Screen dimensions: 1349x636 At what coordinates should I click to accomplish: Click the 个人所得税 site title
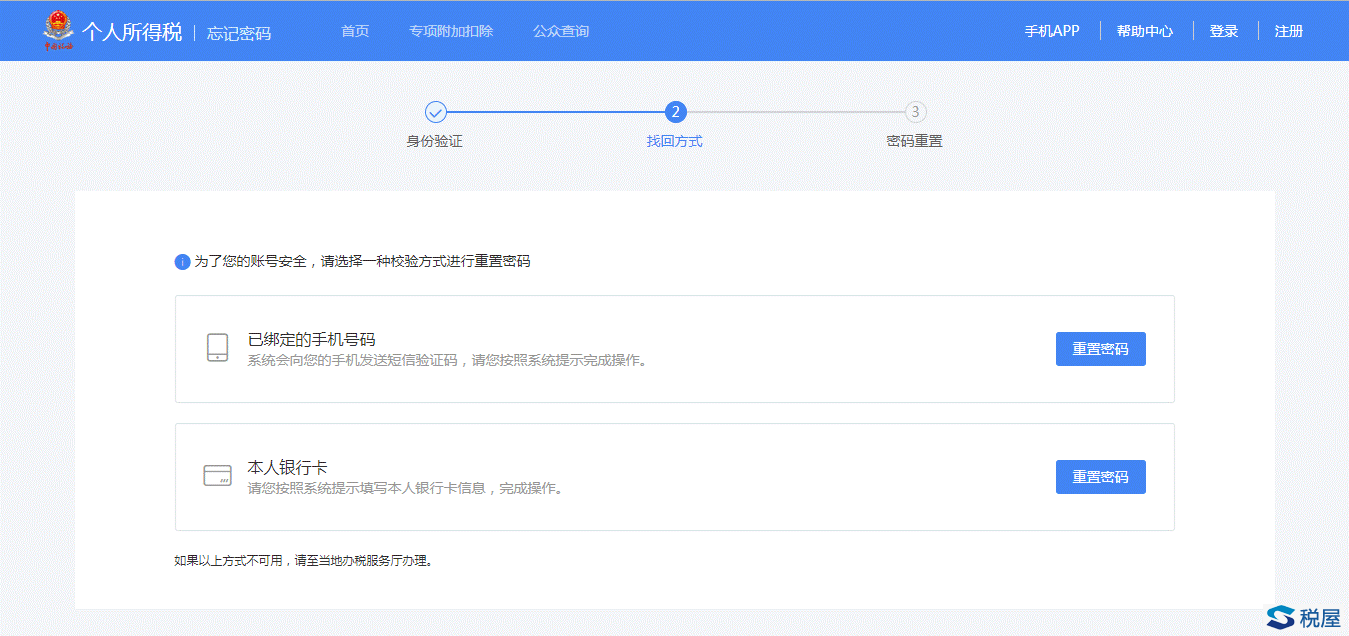coord(132,32)
